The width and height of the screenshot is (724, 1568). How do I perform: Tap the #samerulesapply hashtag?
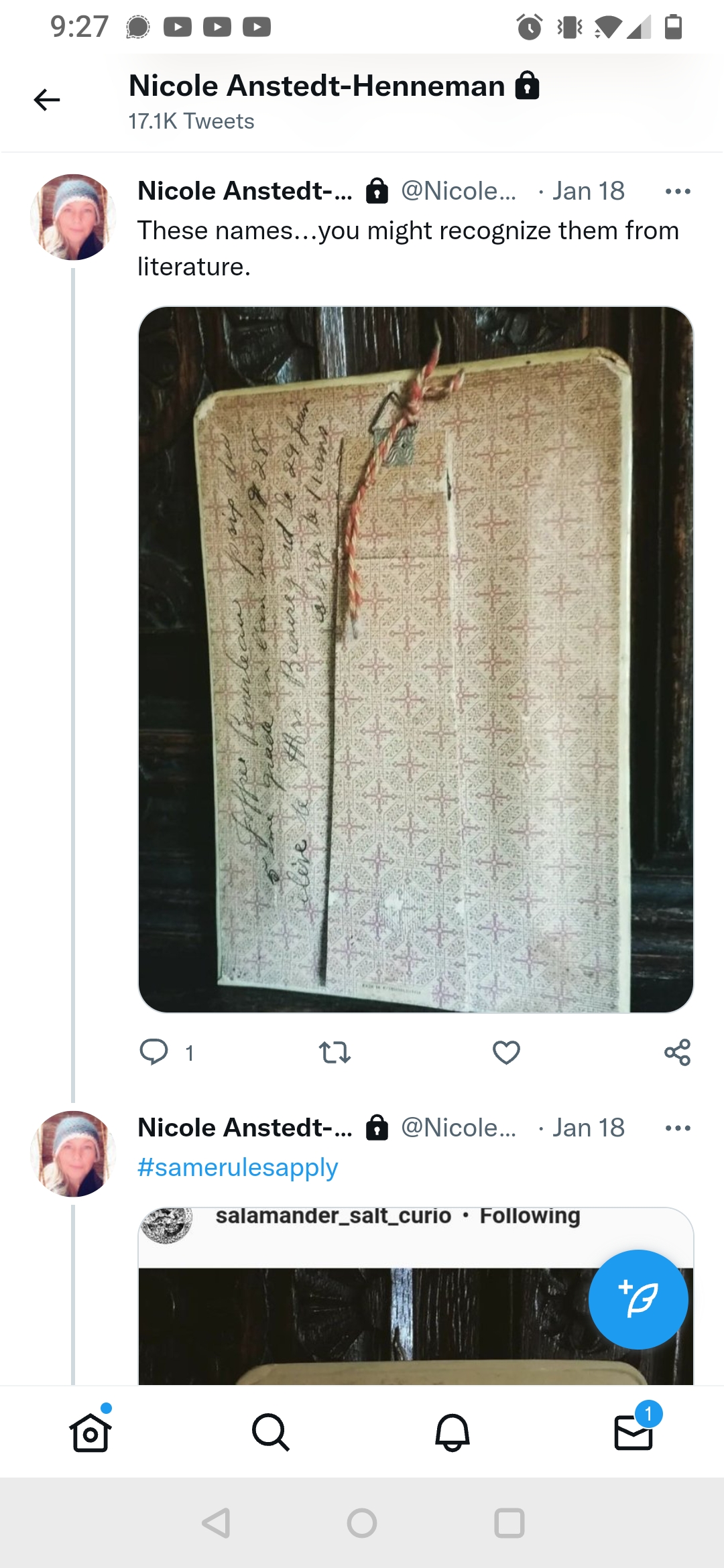click(x=237, y=1167)
